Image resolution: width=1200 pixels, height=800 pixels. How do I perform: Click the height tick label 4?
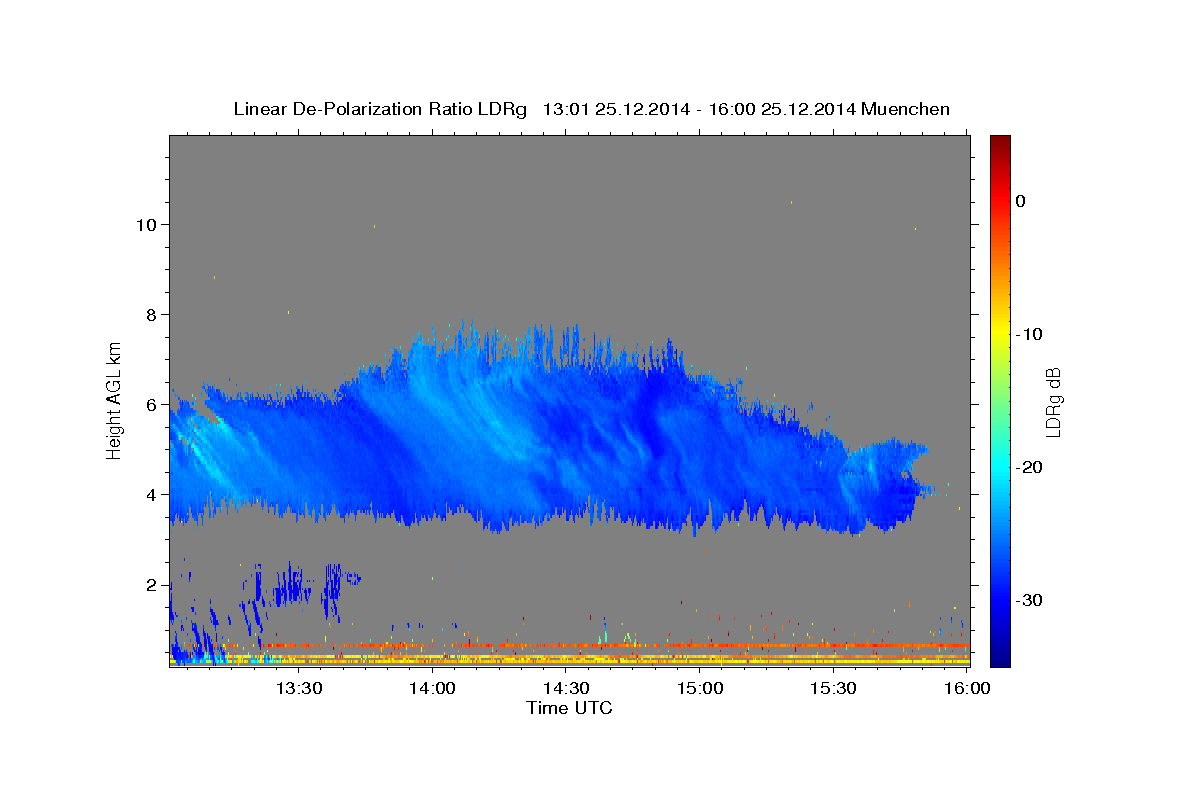(x=154, y=495)
